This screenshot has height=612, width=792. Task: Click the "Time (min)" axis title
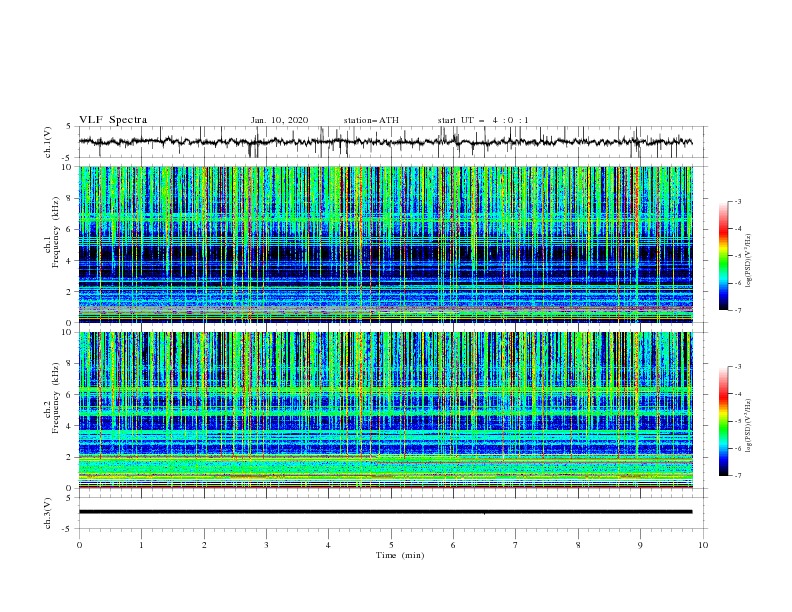pyautogui.click(x=400, y=555)
